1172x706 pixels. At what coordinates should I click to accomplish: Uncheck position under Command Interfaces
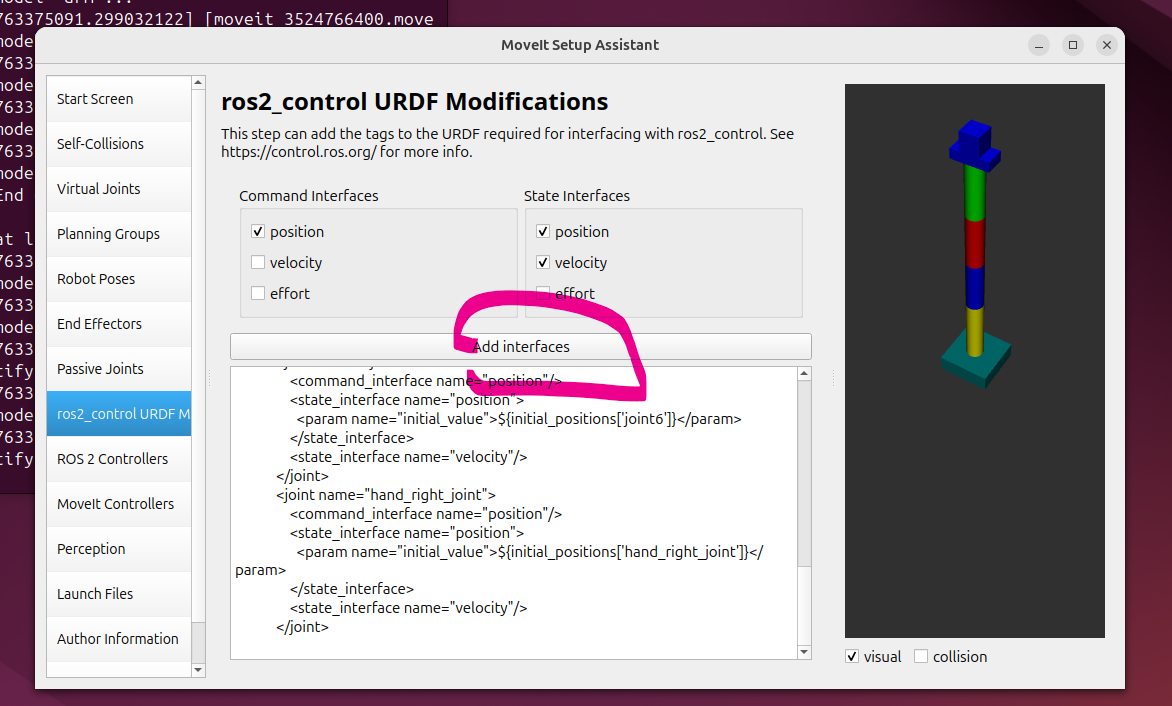pyautogui.click(x=258, y=232)
